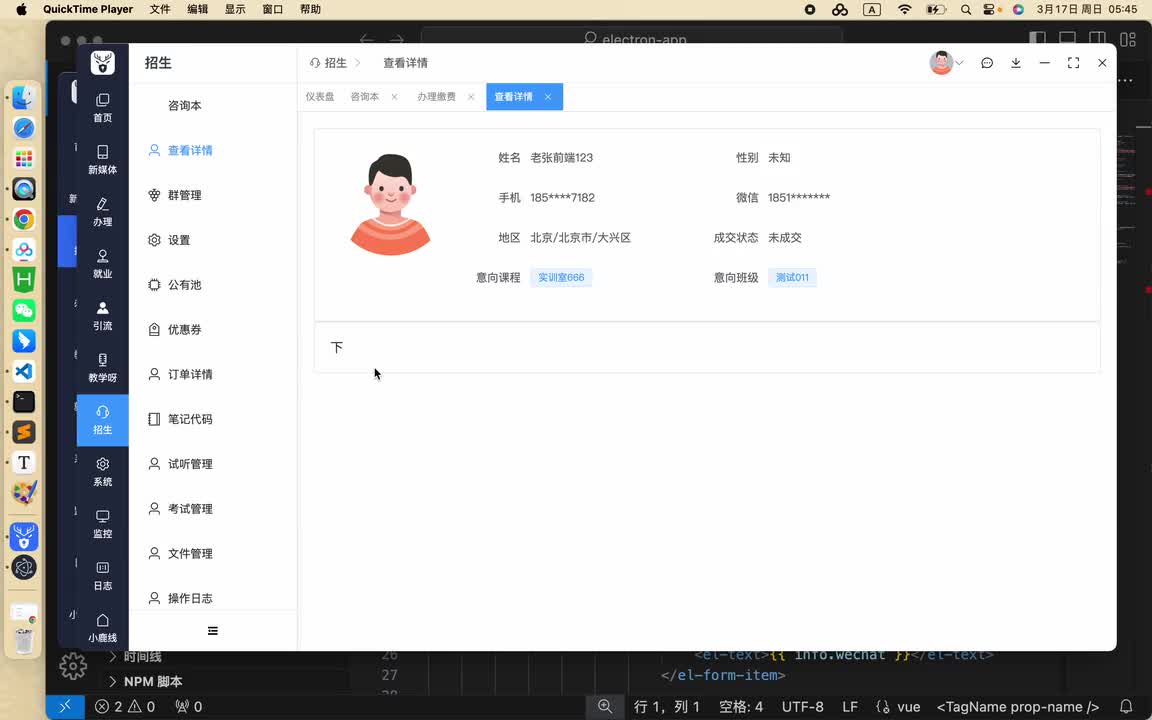Open the 首页 home section

(102, 108)
